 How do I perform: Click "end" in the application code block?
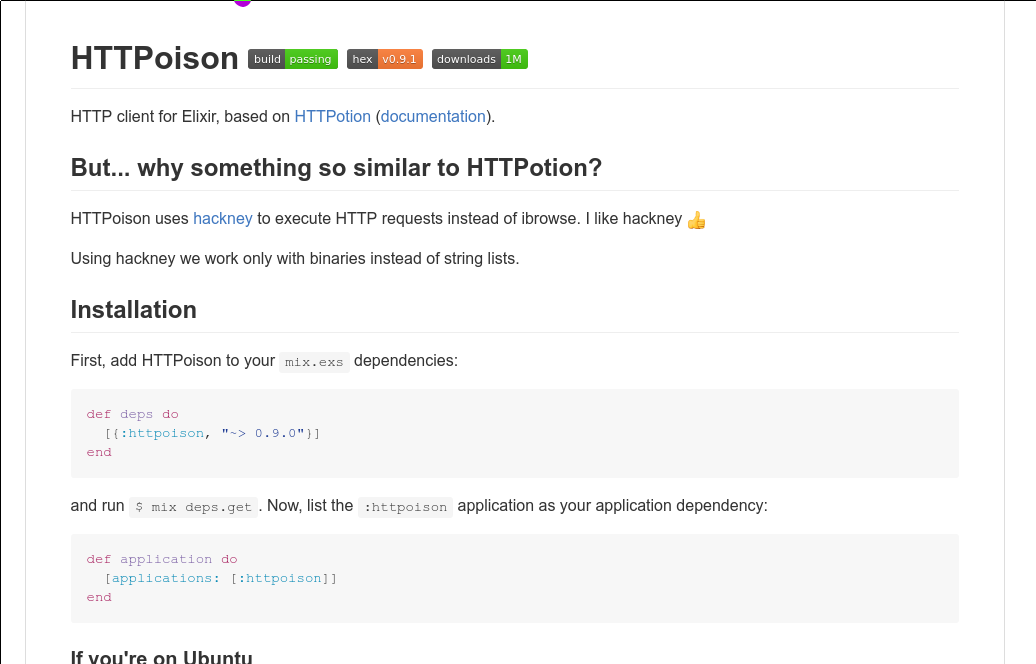(x=99, y=597)
